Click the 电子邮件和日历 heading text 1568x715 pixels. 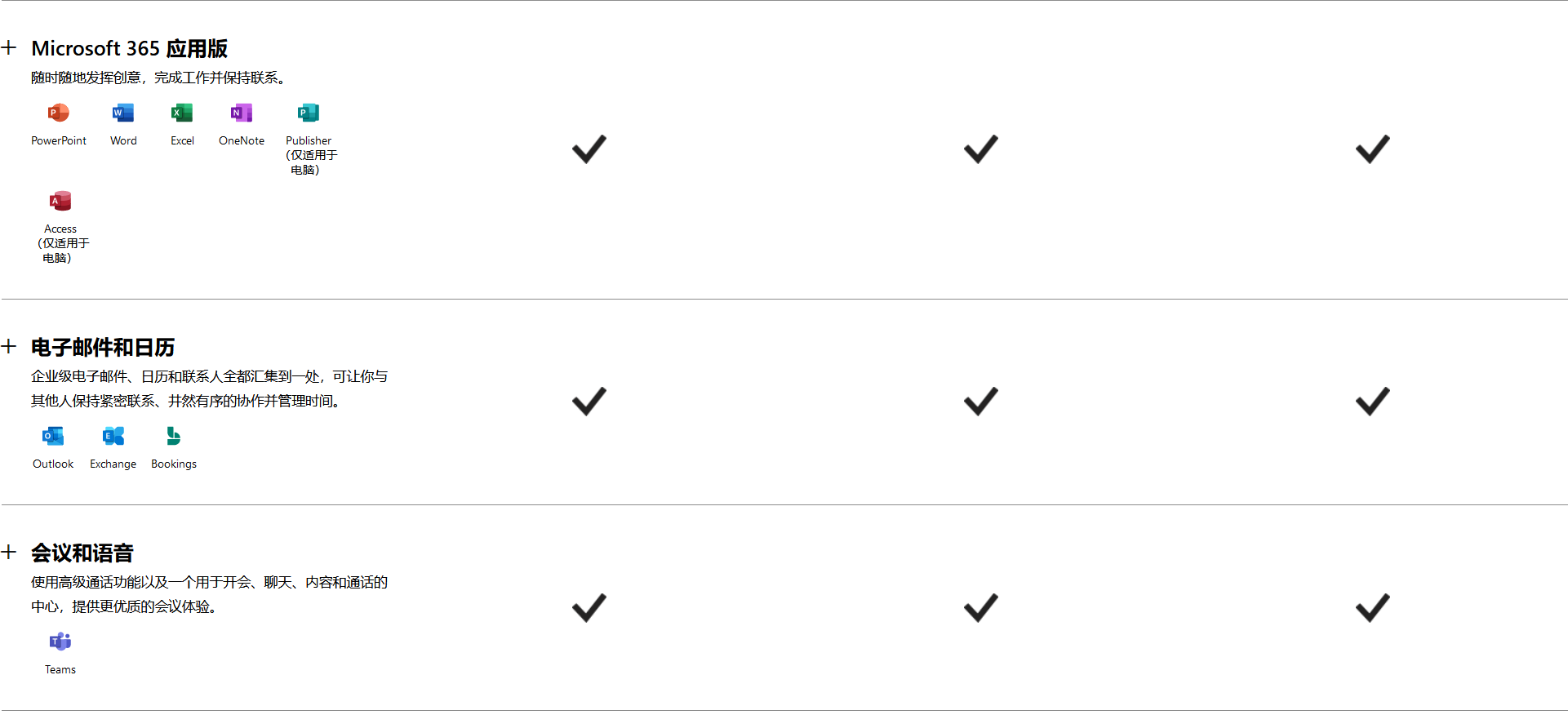click(103, 348)
